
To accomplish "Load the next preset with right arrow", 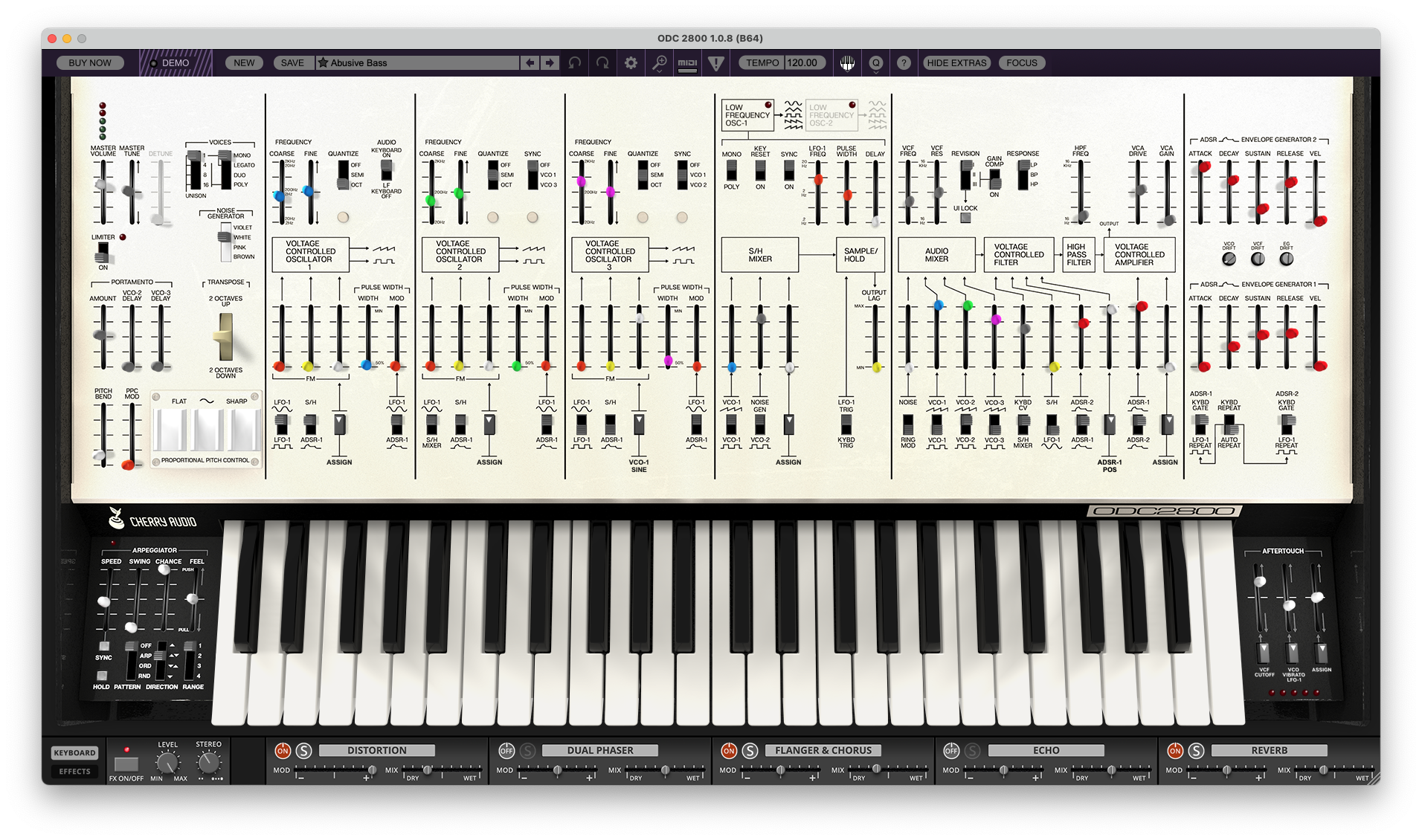I will [550, 63].
